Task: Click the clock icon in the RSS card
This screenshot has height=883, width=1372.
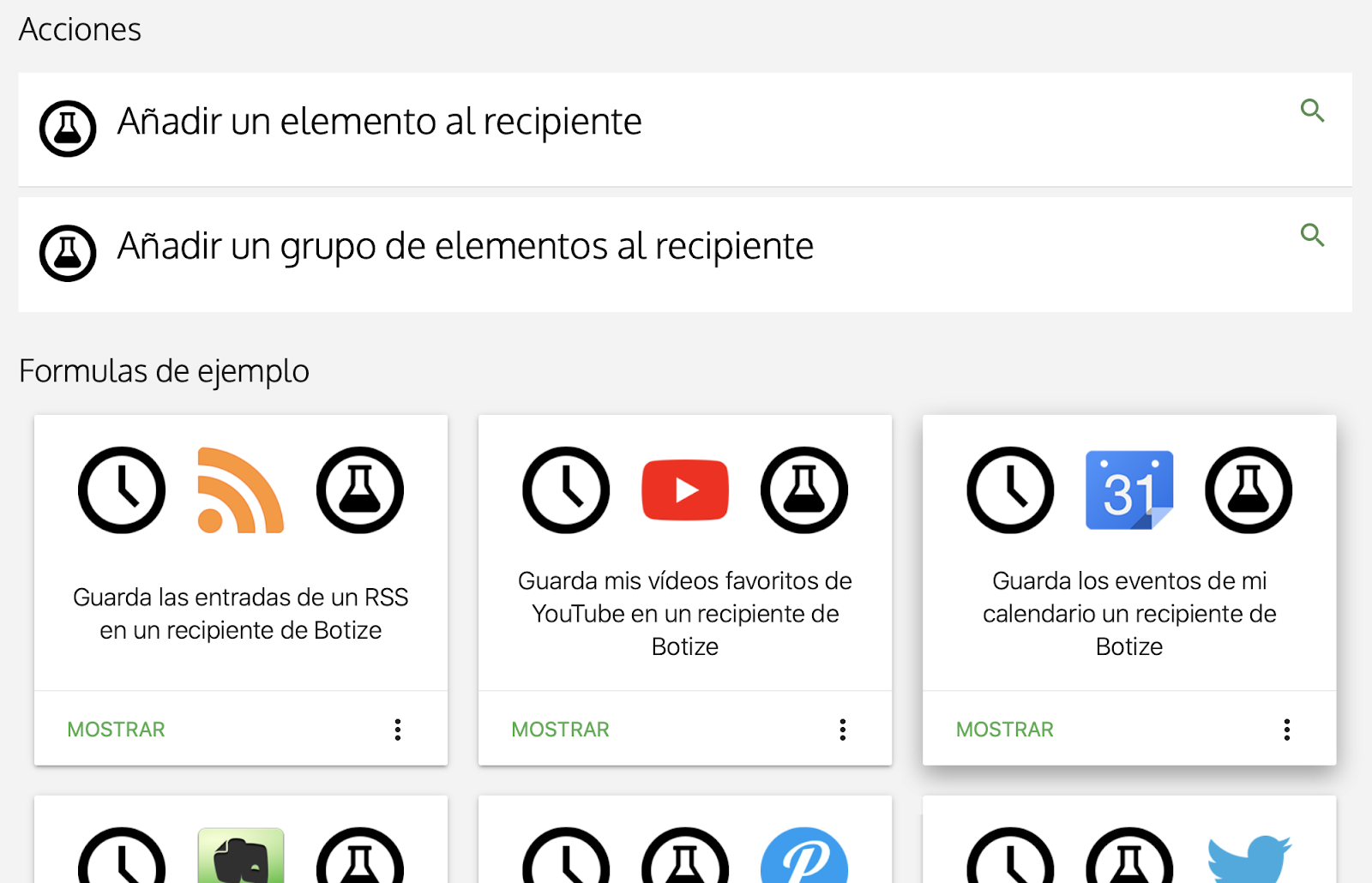Action: (122, 490)
